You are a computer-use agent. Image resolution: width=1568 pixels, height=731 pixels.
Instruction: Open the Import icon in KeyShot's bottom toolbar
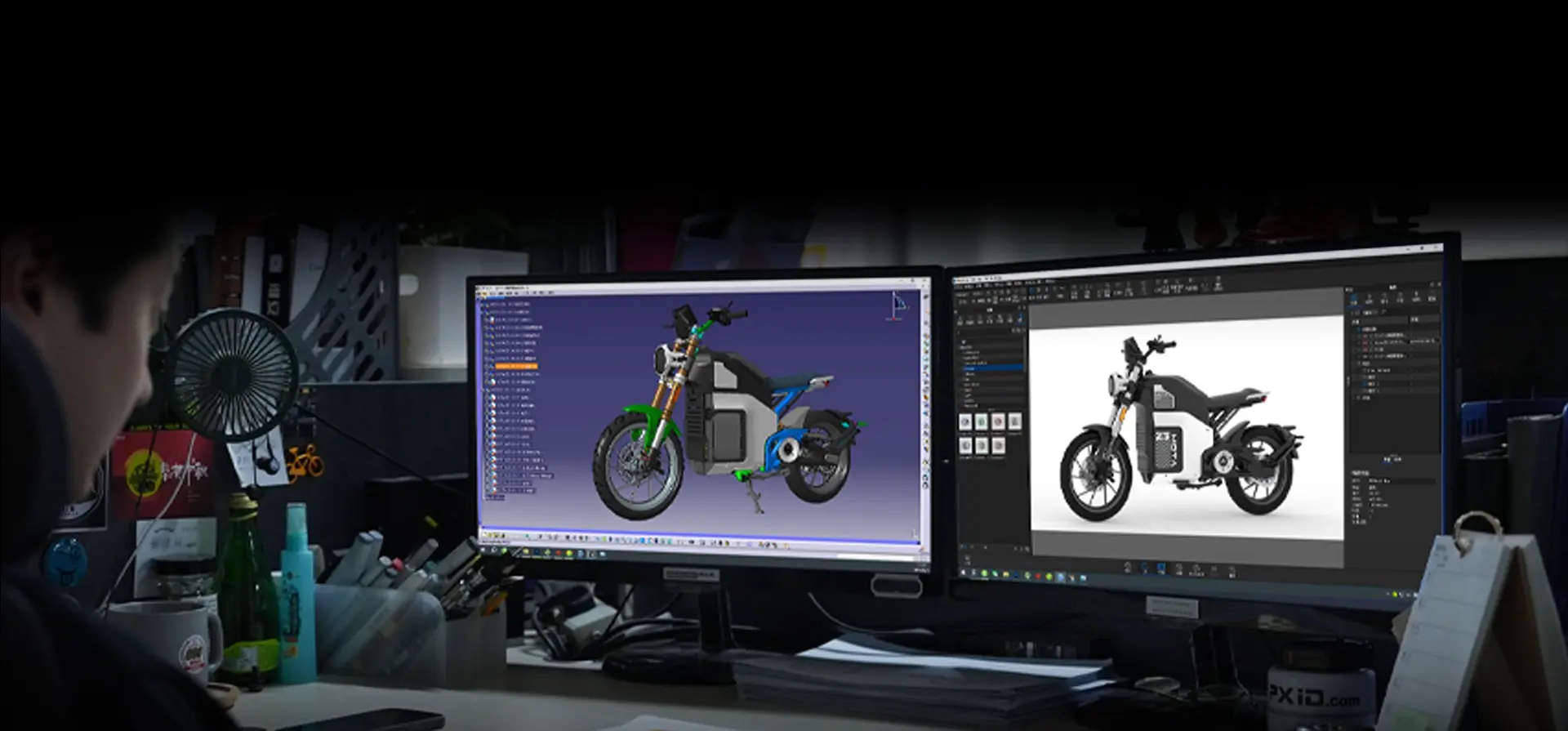(1128, 568)
